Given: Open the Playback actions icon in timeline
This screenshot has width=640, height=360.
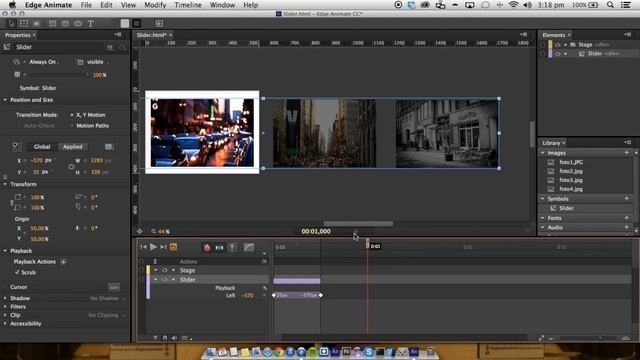Looking at the screenshot, I should 265,288.
